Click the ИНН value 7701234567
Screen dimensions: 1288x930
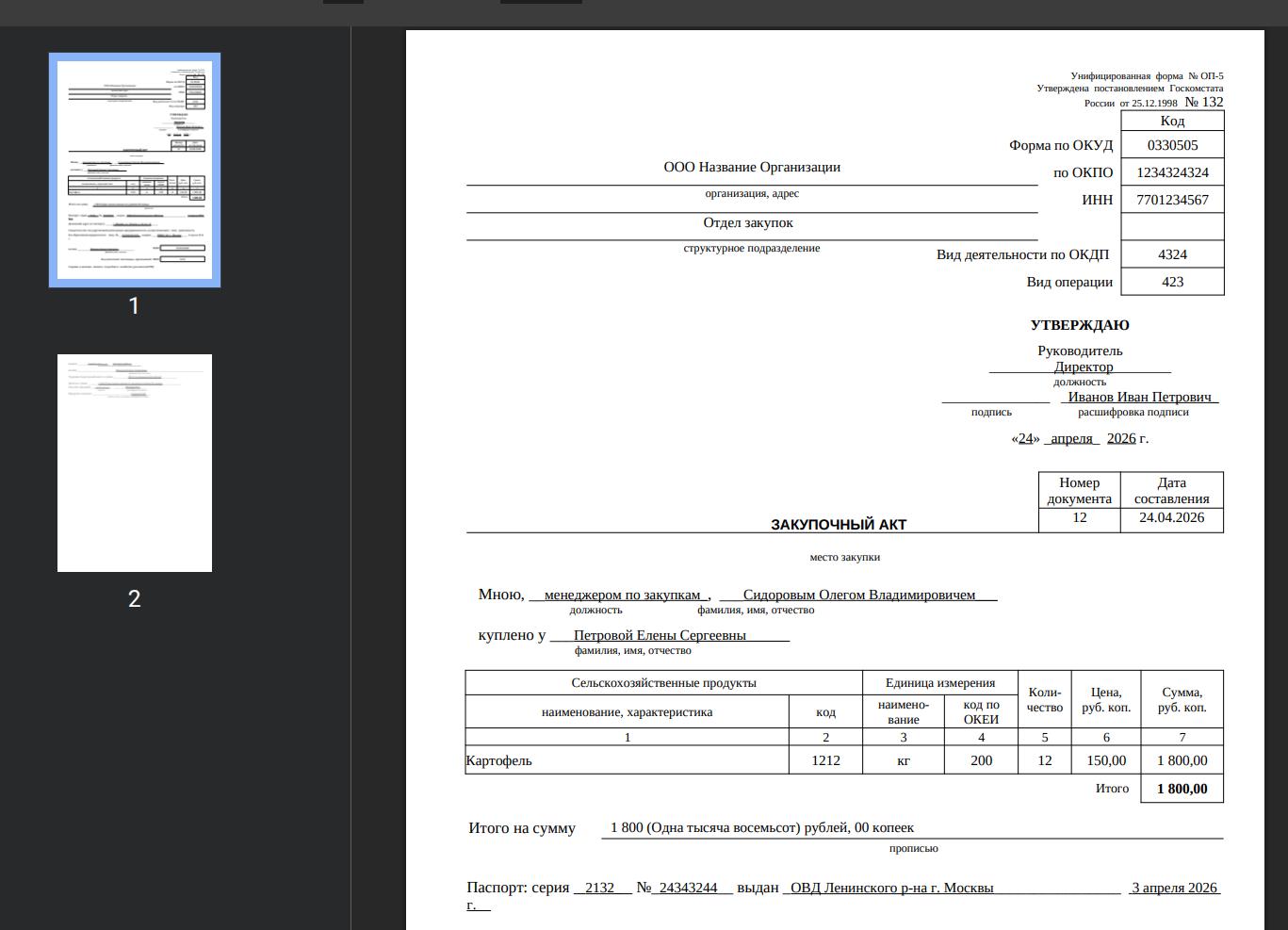(1172, 200)
